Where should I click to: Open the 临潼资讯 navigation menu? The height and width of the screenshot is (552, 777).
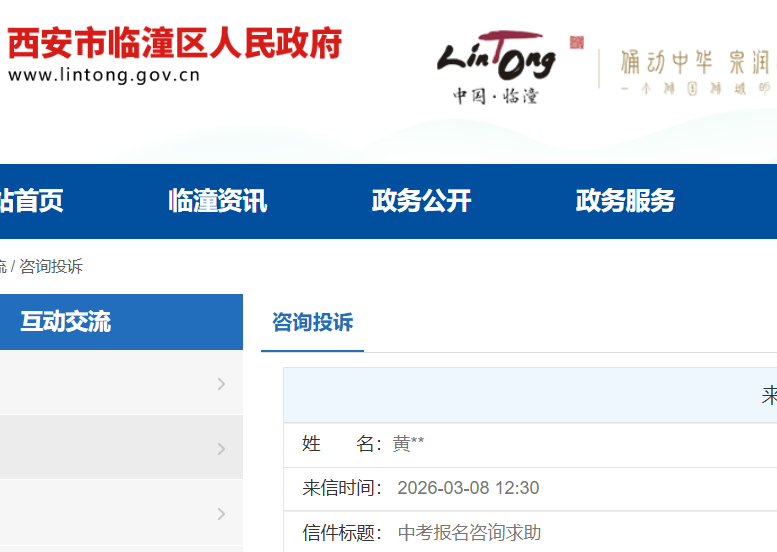218,201
